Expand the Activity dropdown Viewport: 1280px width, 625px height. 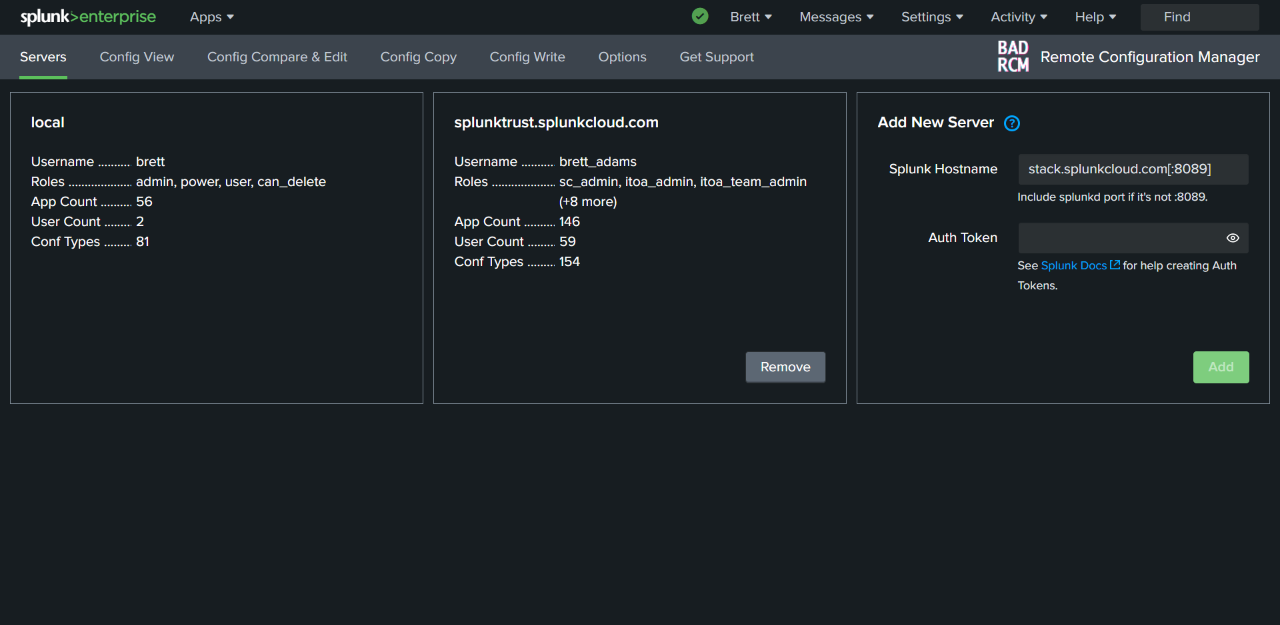(1019, 17)
